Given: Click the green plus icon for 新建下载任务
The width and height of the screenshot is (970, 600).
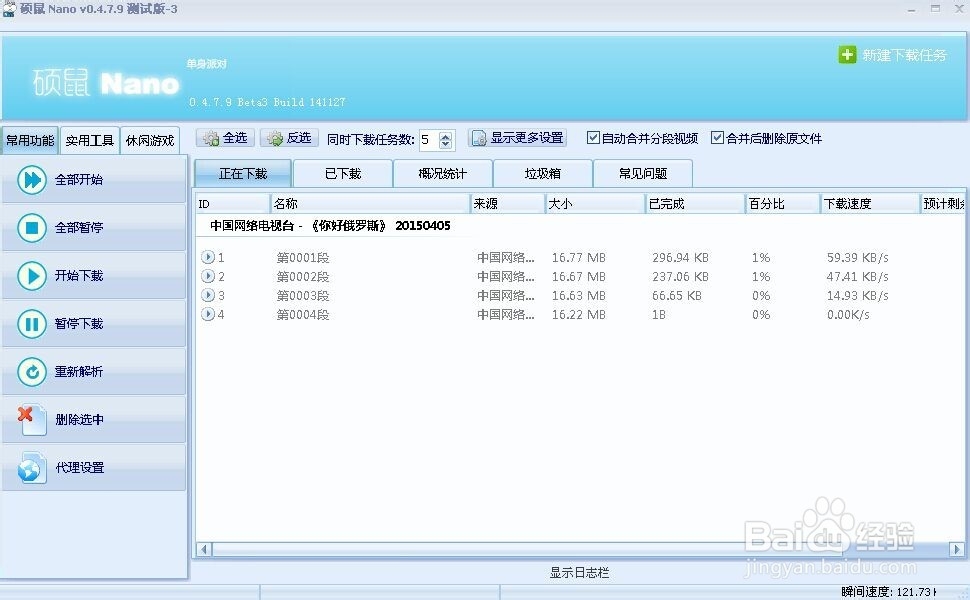Looking at the screenshot, I should 847,55.
